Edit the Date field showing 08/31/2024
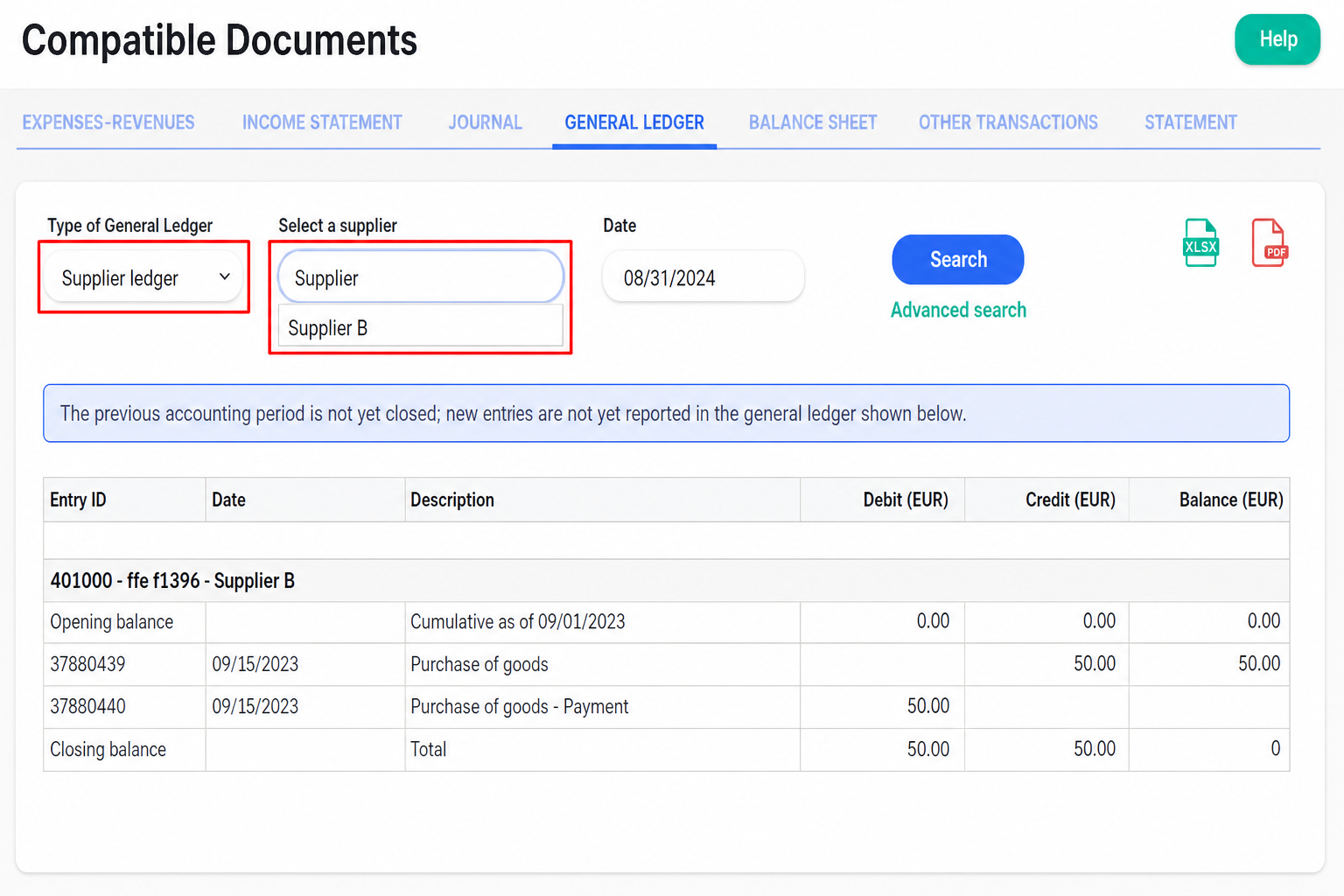The height and width of the screenshot is (896, 1344). point(703,277)
